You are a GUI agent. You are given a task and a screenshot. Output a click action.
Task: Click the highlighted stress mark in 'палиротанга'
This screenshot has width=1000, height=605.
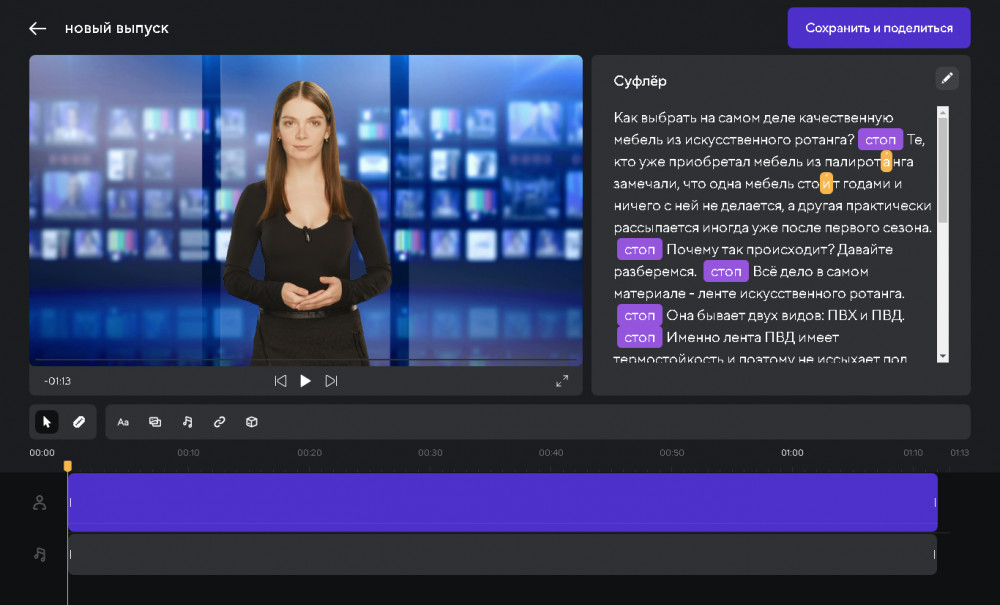[x=886, y=161]
